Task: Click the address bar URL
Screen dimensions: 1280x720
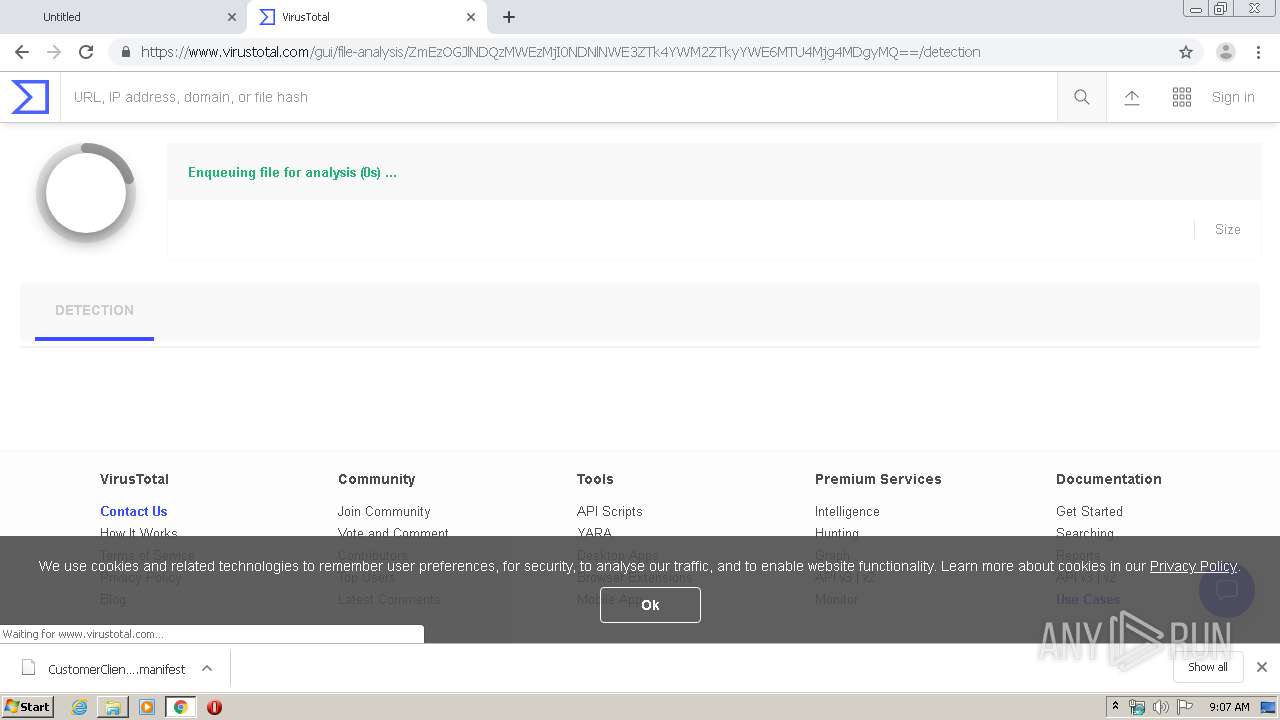Action: tap(560, 52)
